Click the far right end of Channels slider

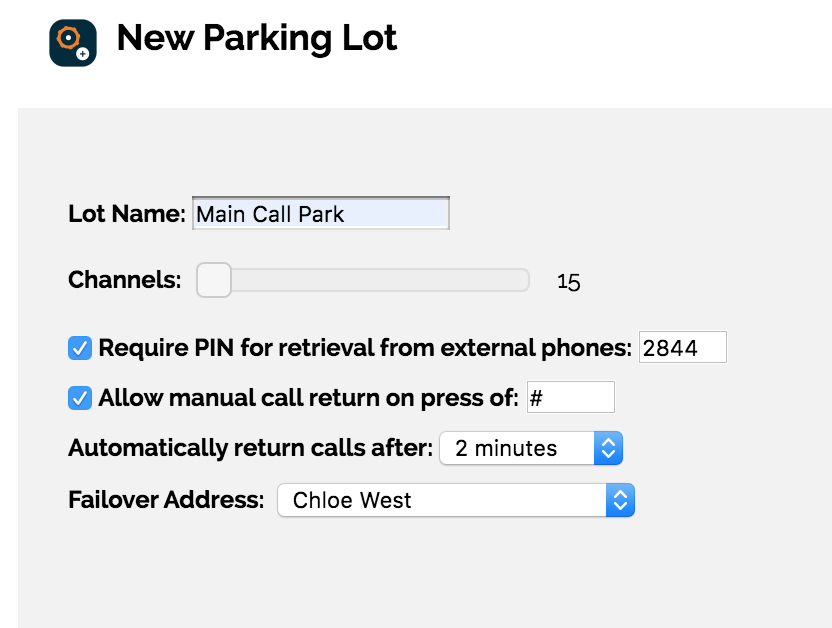(x=524, y=280)
